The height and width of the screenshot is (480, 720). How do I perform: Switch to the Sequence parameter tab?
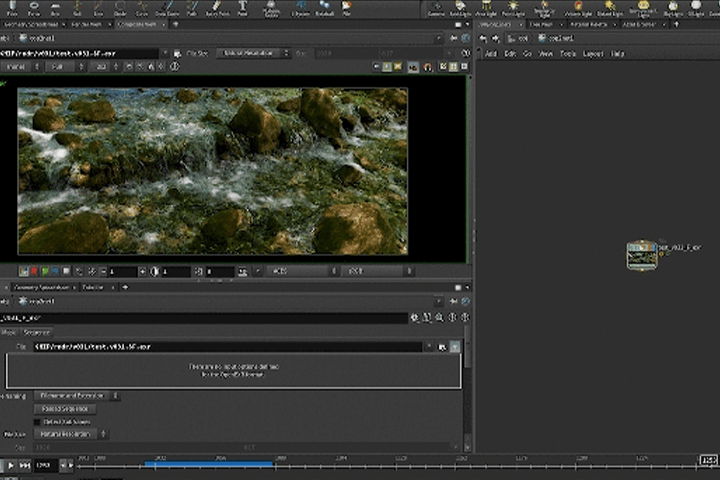pyautogui.click(x=37, y=332)
